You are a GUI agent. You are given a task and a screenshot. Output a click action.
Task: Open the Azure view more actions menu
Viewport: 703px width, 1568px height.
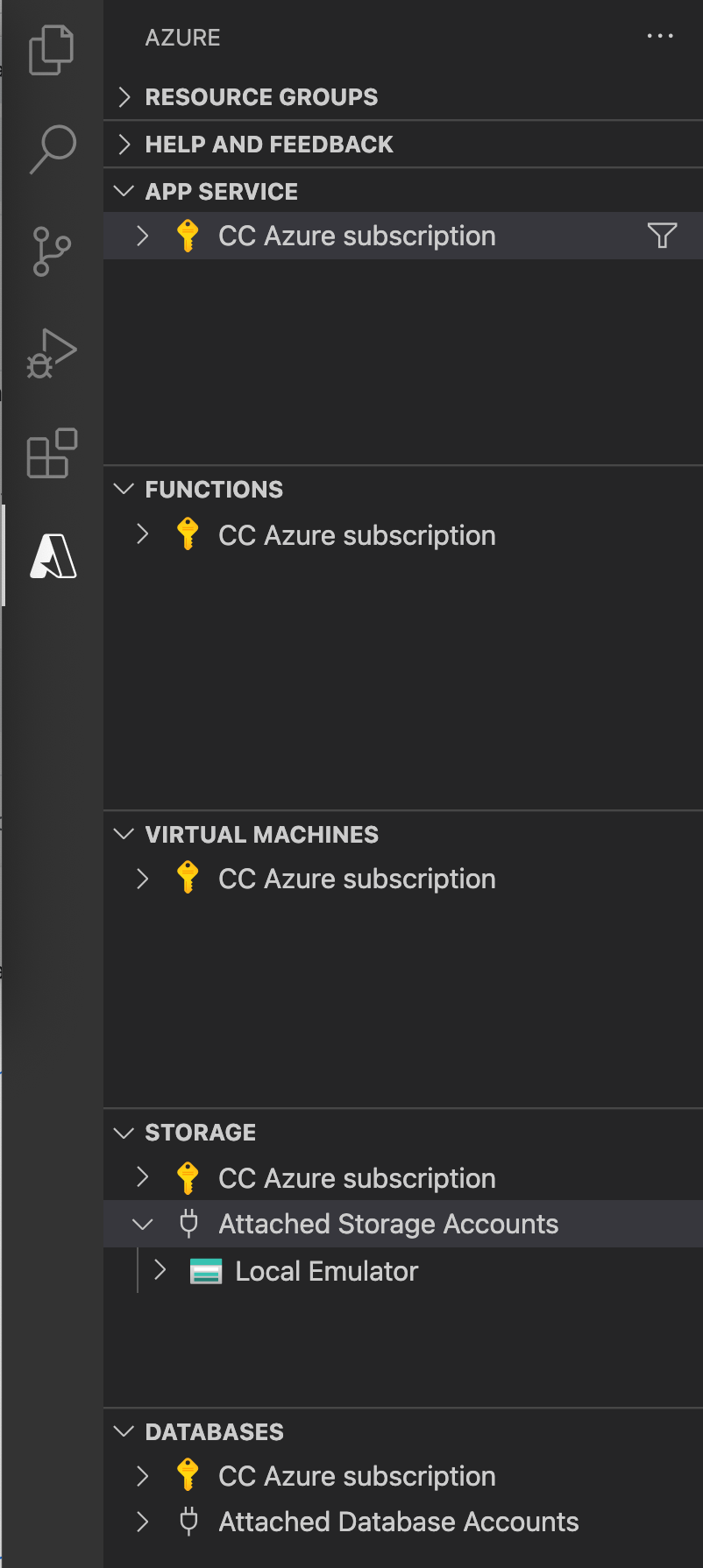coord(659,36)
